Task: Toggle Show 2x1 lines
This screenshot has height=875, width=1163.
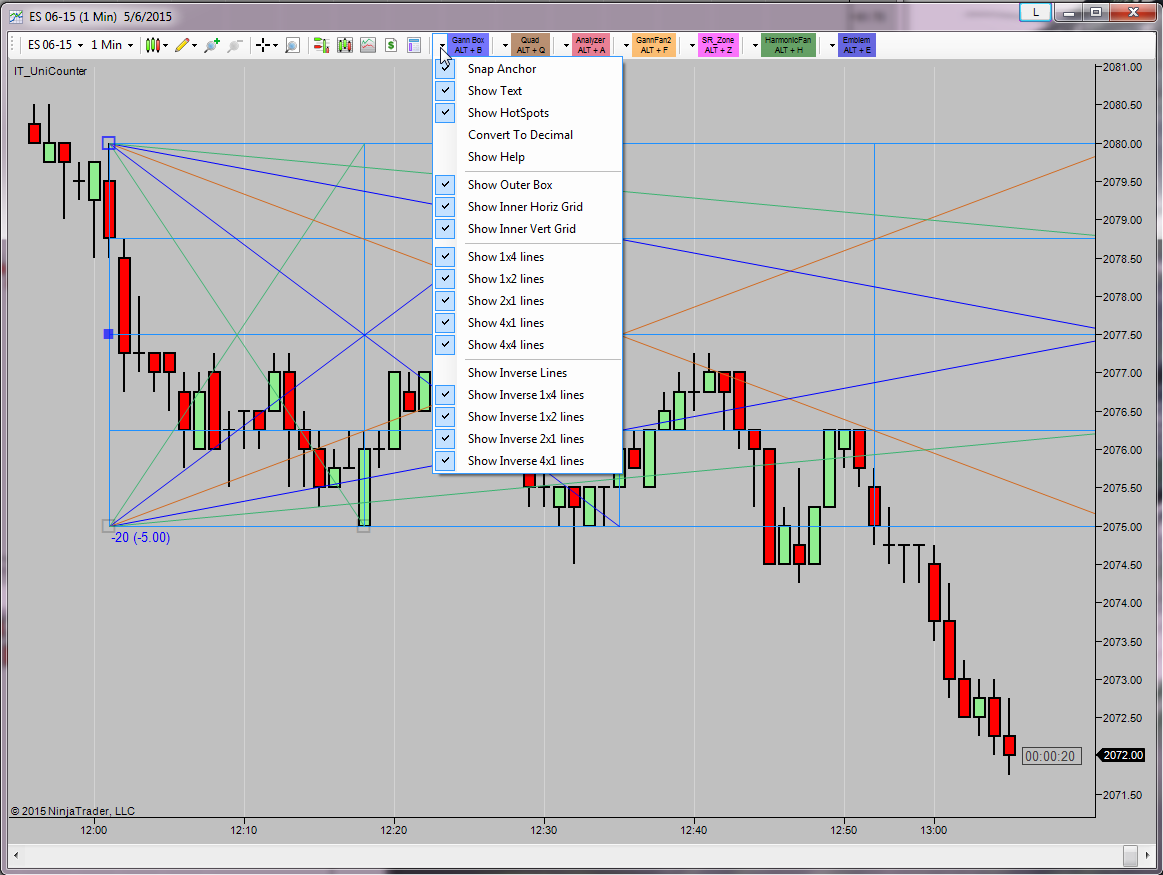Action: [527, 301]
